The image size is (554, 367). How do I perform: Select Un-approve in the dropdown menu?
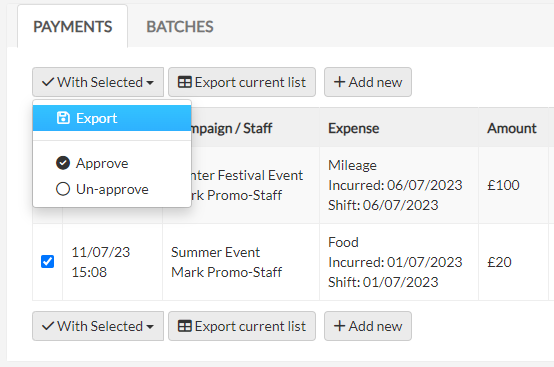[x=112, y=189]
